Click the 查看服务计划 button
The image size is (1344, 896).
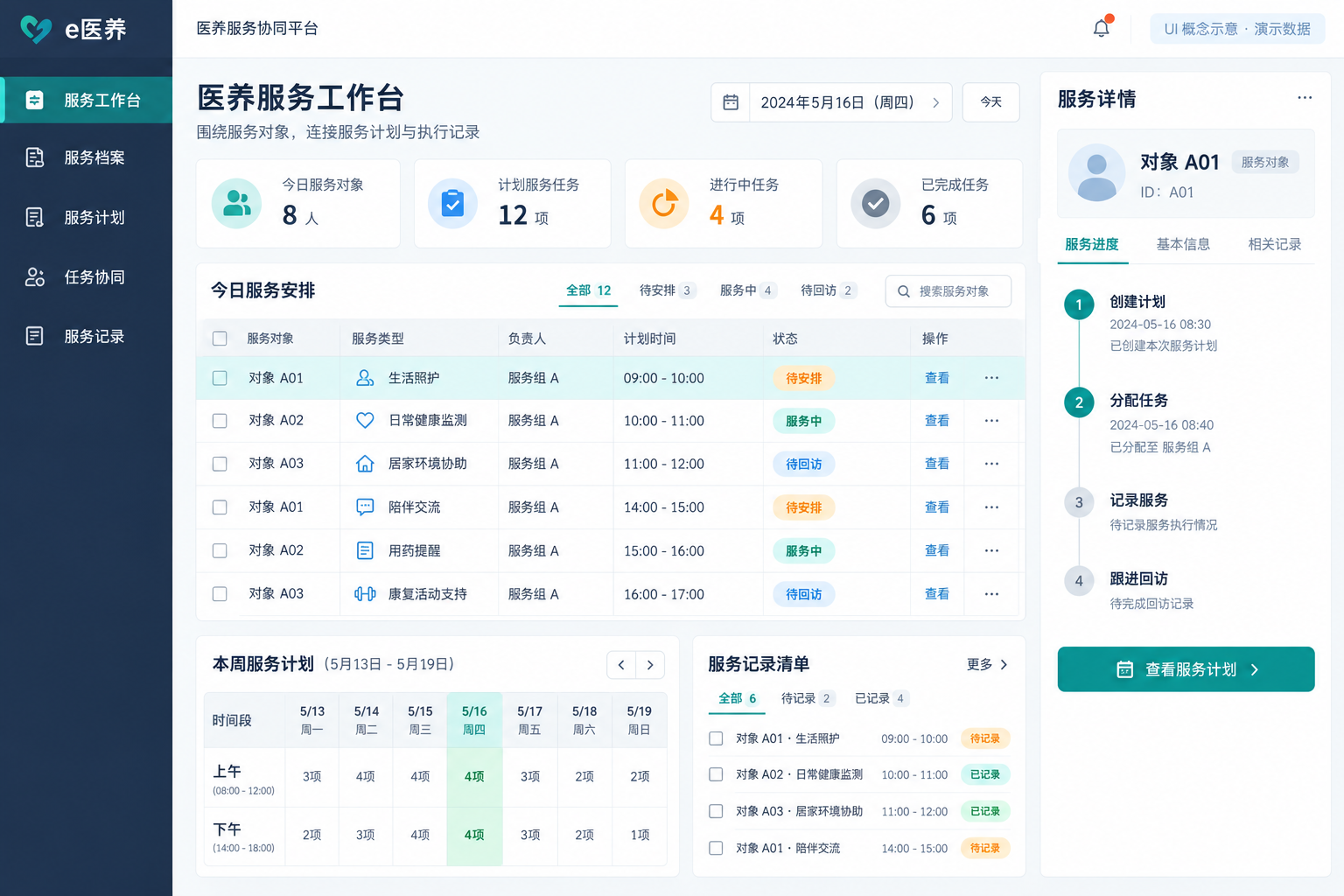tap(1186, 669)
